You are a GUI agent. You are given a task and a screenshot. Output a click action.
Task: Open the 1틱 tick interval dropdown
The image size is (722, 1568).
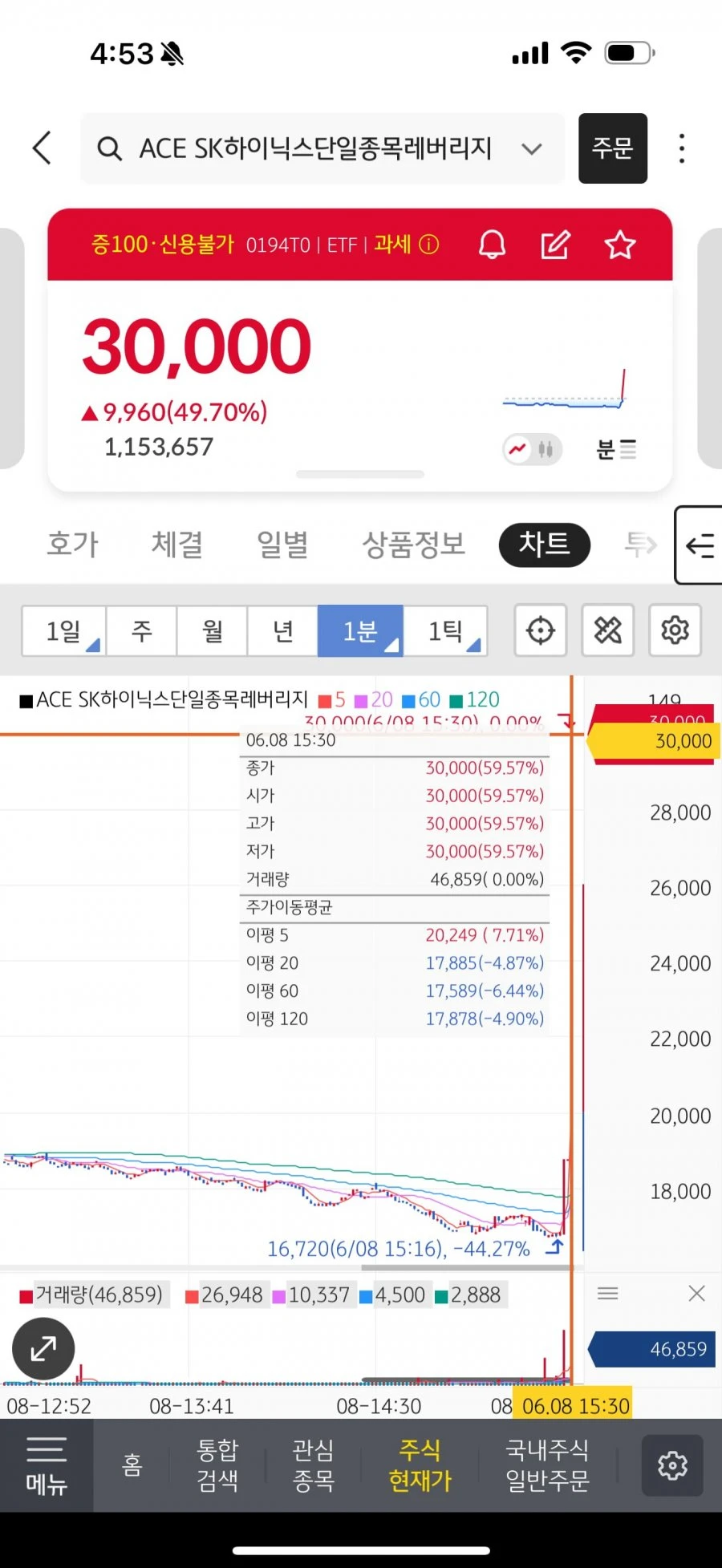click(x=445, y=631)
